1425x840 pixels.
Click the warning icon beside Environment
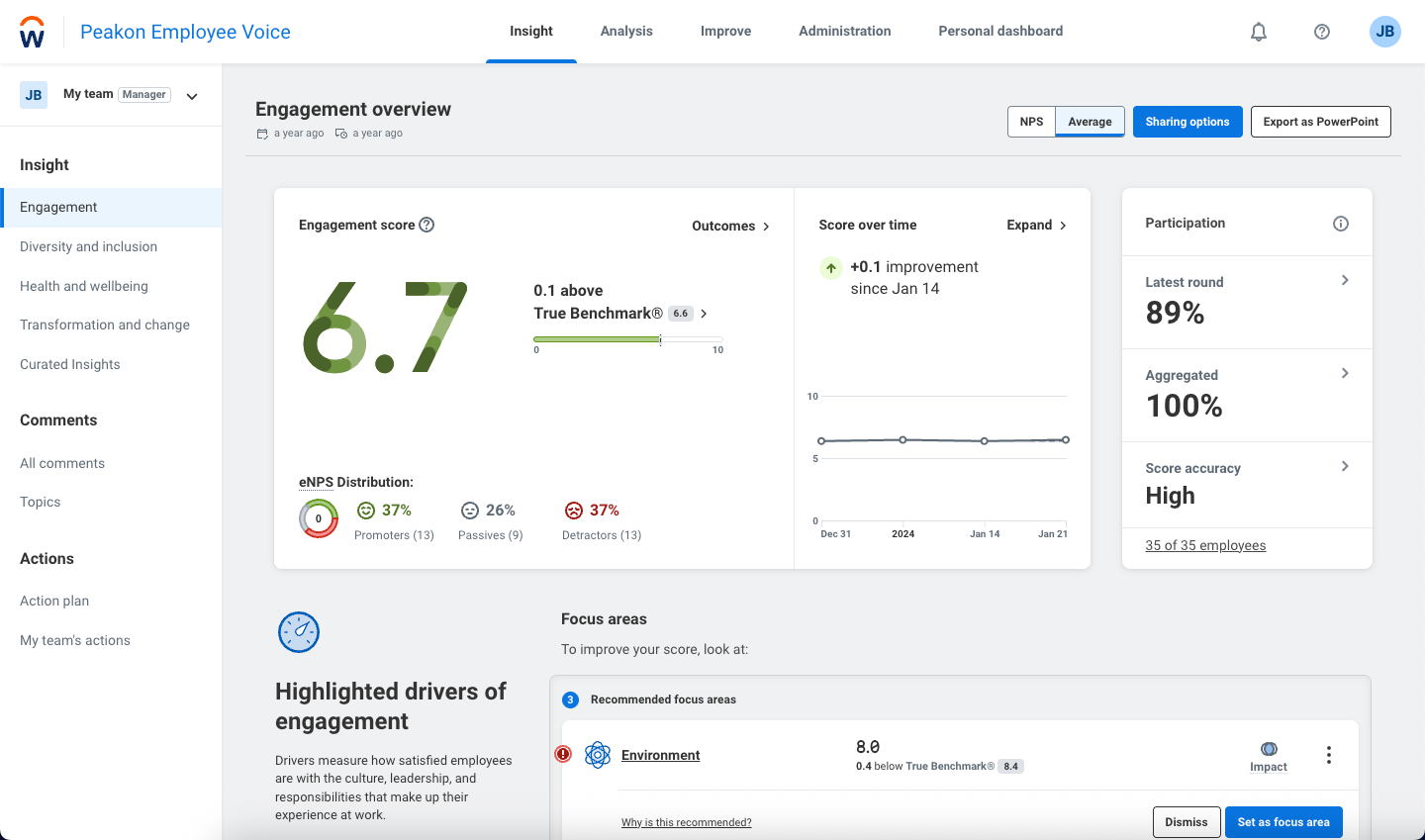563,754
